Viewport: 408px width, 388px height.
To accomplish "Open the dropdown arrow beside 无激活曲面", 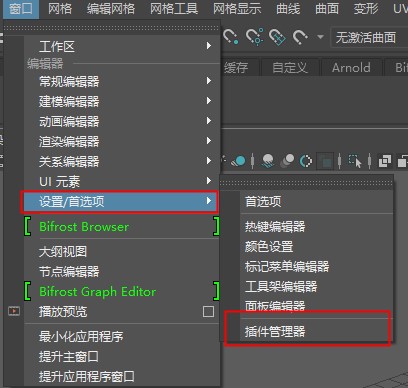I will pyautogui.click(x=320, y=37).
